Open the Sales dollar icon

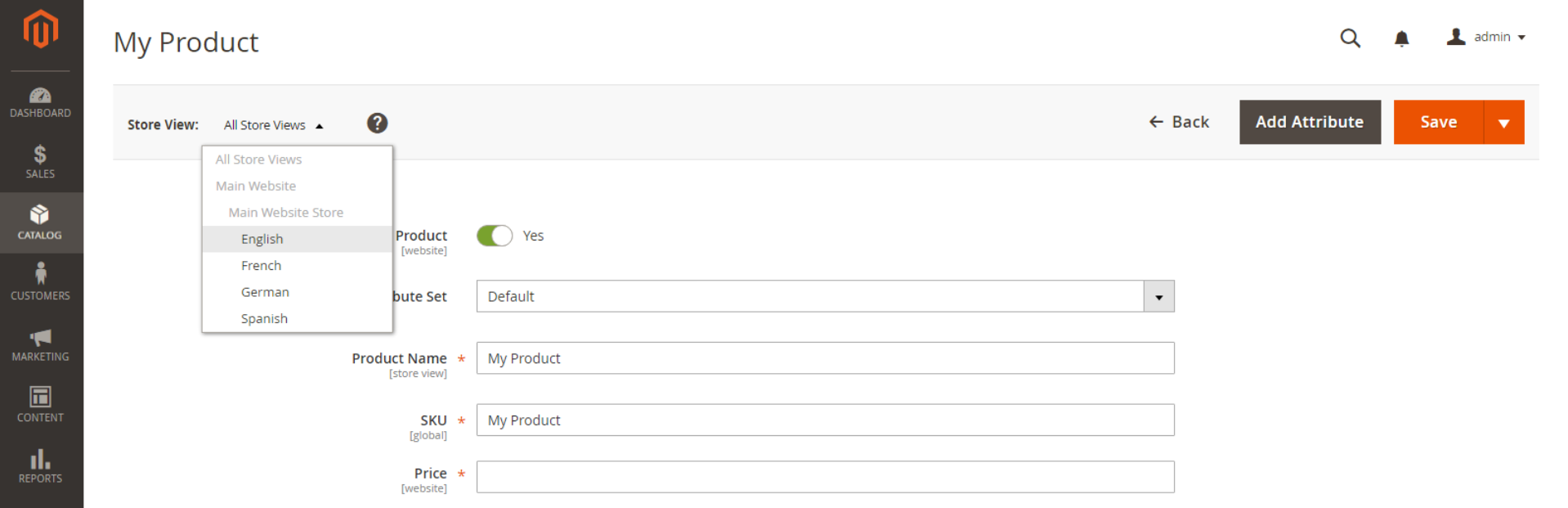click(x=40, y=155)
